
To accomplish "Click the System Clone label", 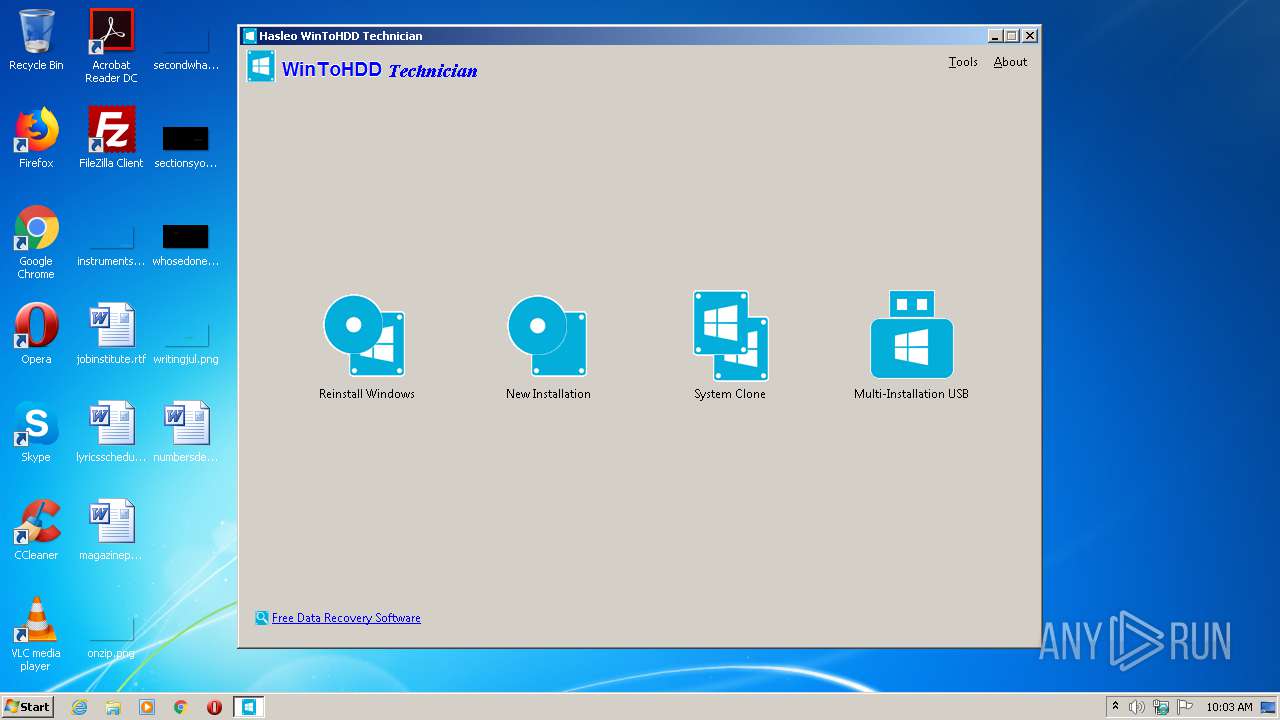I will pos(730,394).
